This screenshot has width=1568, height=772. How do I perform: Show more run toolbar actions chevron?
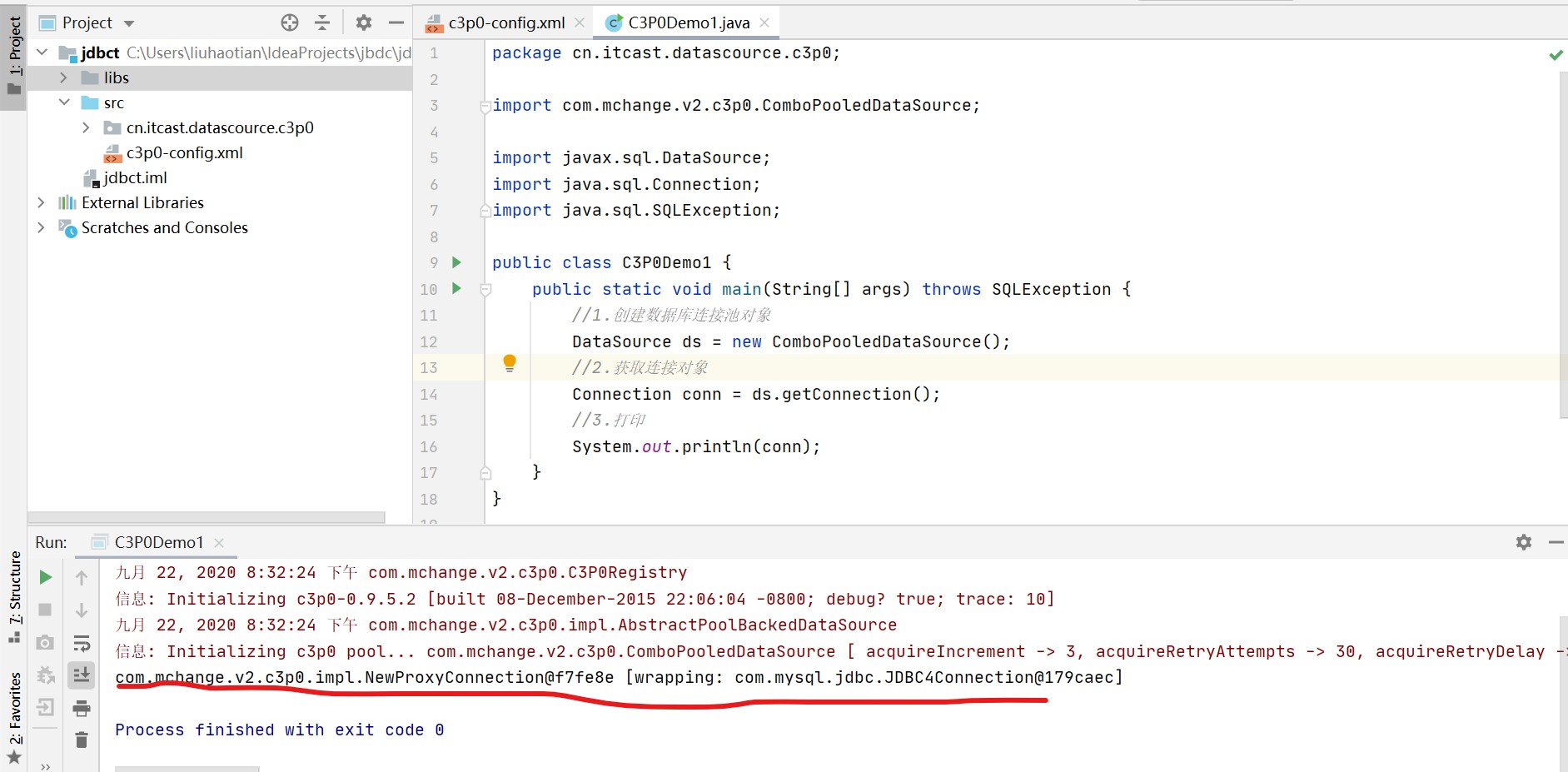point(46,765)
